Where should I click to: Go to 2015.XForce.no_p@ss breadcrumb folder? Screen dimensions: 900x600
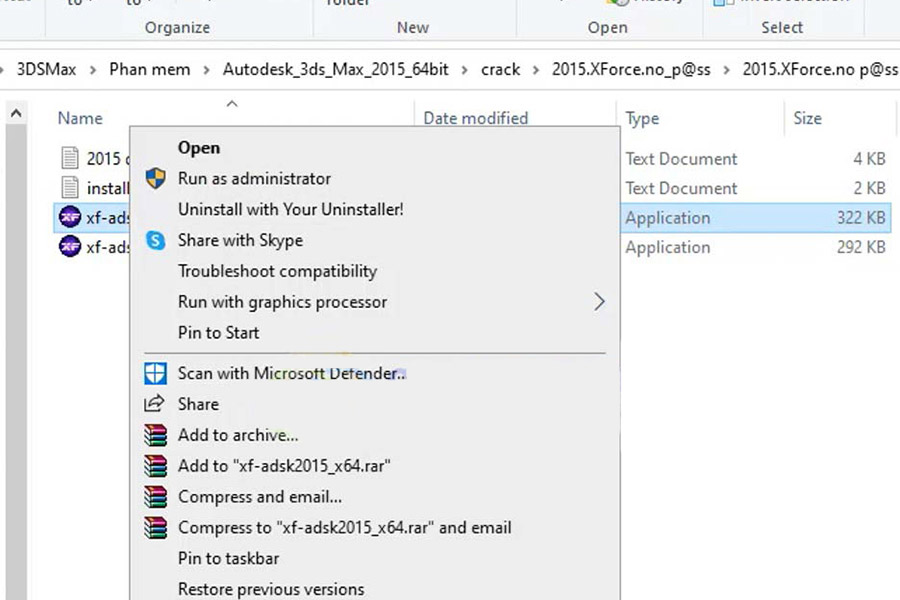point(631,69)
